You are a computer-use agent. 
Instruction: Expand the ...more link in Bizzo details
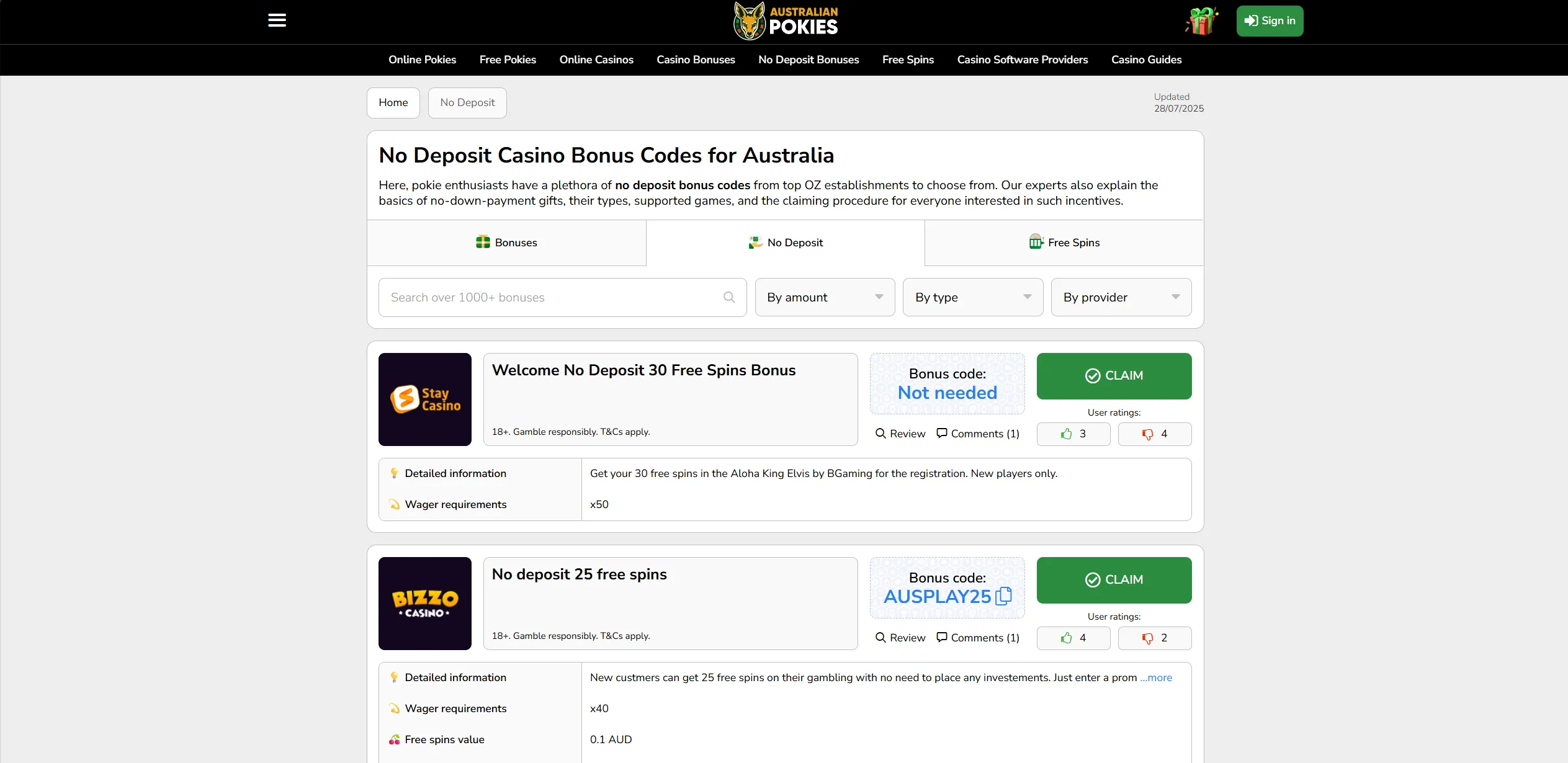(1156, 678)
